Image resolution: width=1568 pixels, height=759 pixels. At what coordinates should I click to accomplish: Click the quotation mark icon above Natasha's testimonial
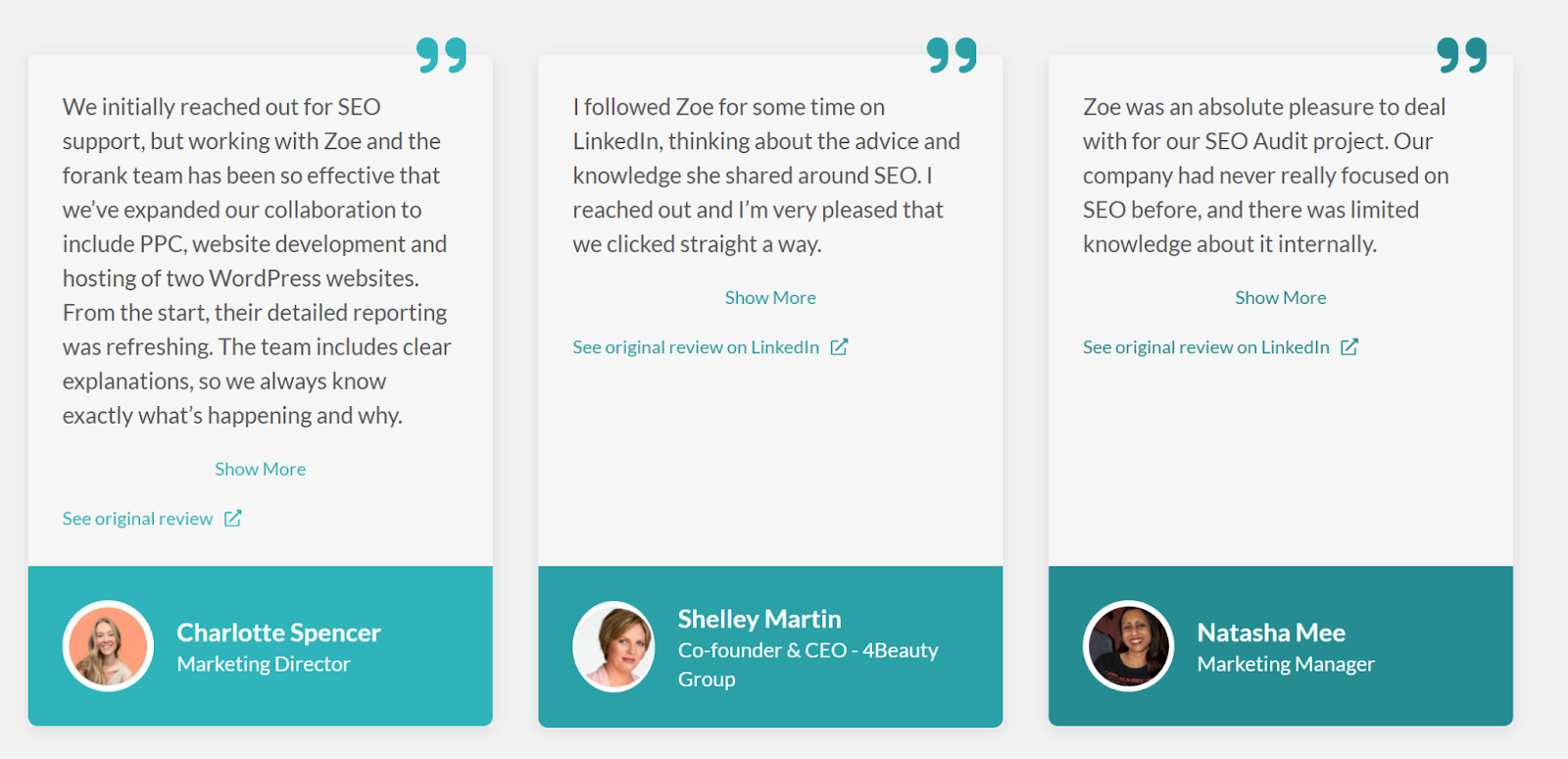tap(1461, 56)
